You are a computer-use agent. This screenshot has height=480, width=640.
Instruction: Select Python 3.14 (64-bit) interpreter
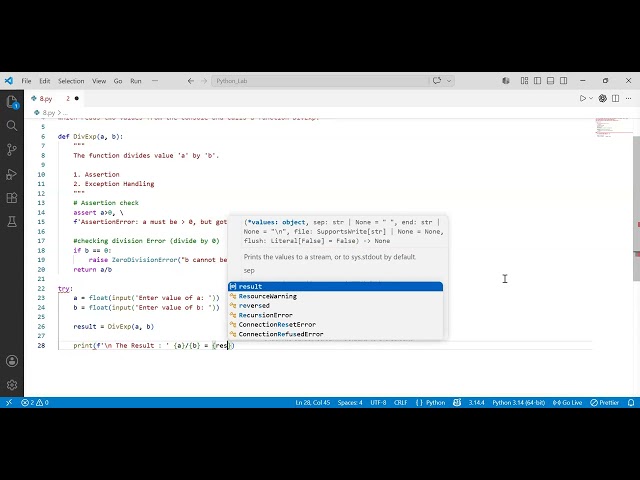point(518,402)
